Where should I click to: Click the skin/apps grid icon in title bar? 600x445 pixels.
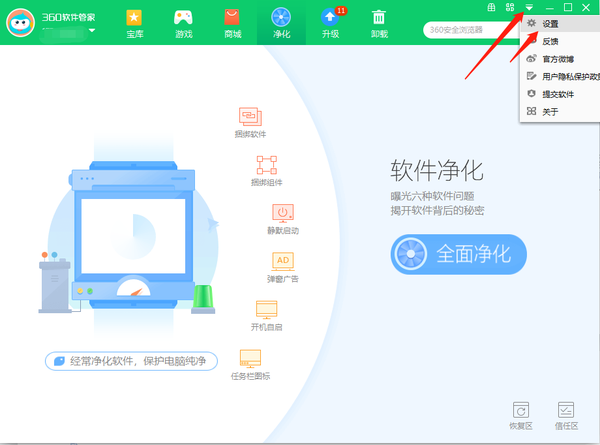[x=510, y=7]
